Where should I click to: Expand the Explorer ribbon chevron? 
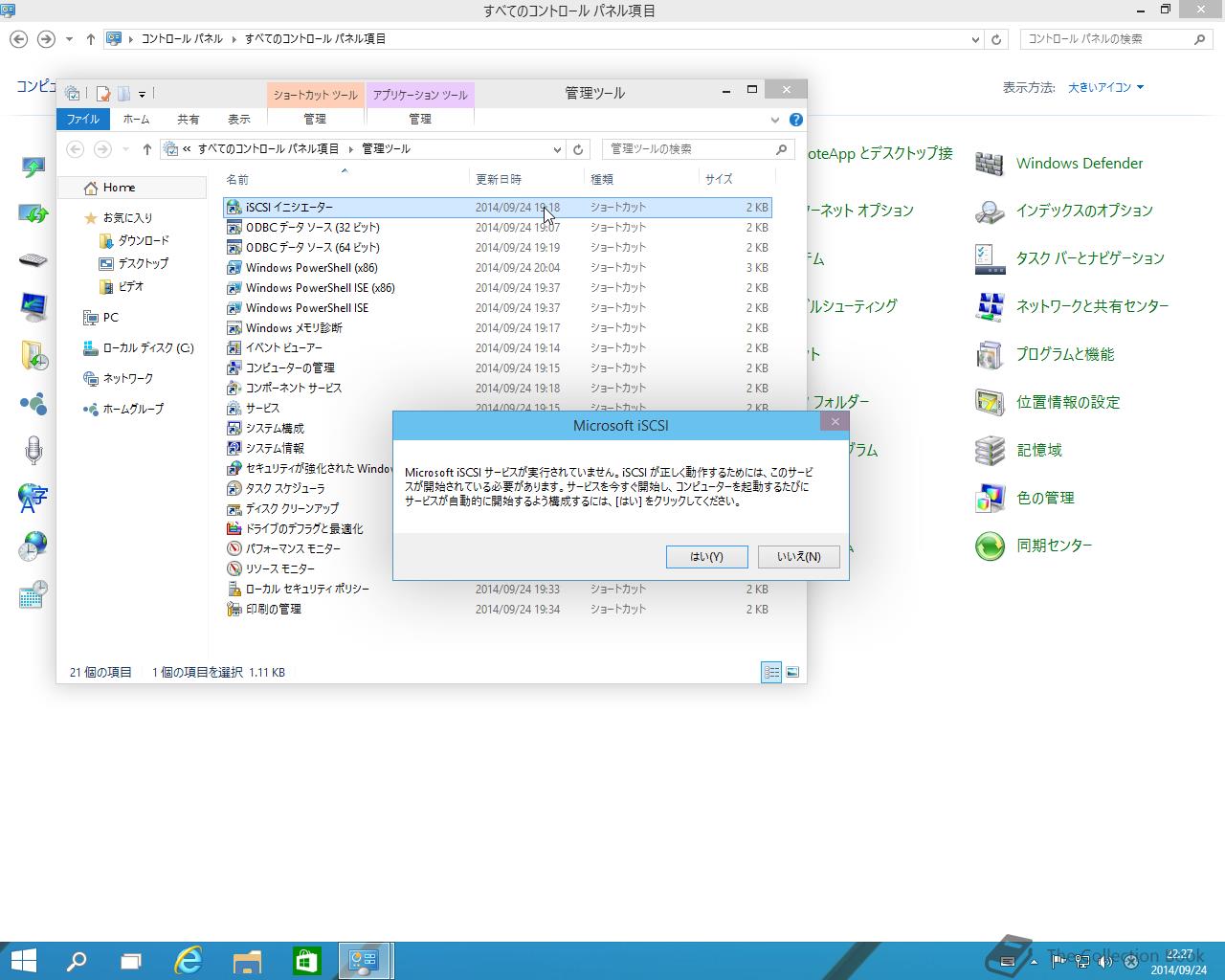click(x=775, y=120)
